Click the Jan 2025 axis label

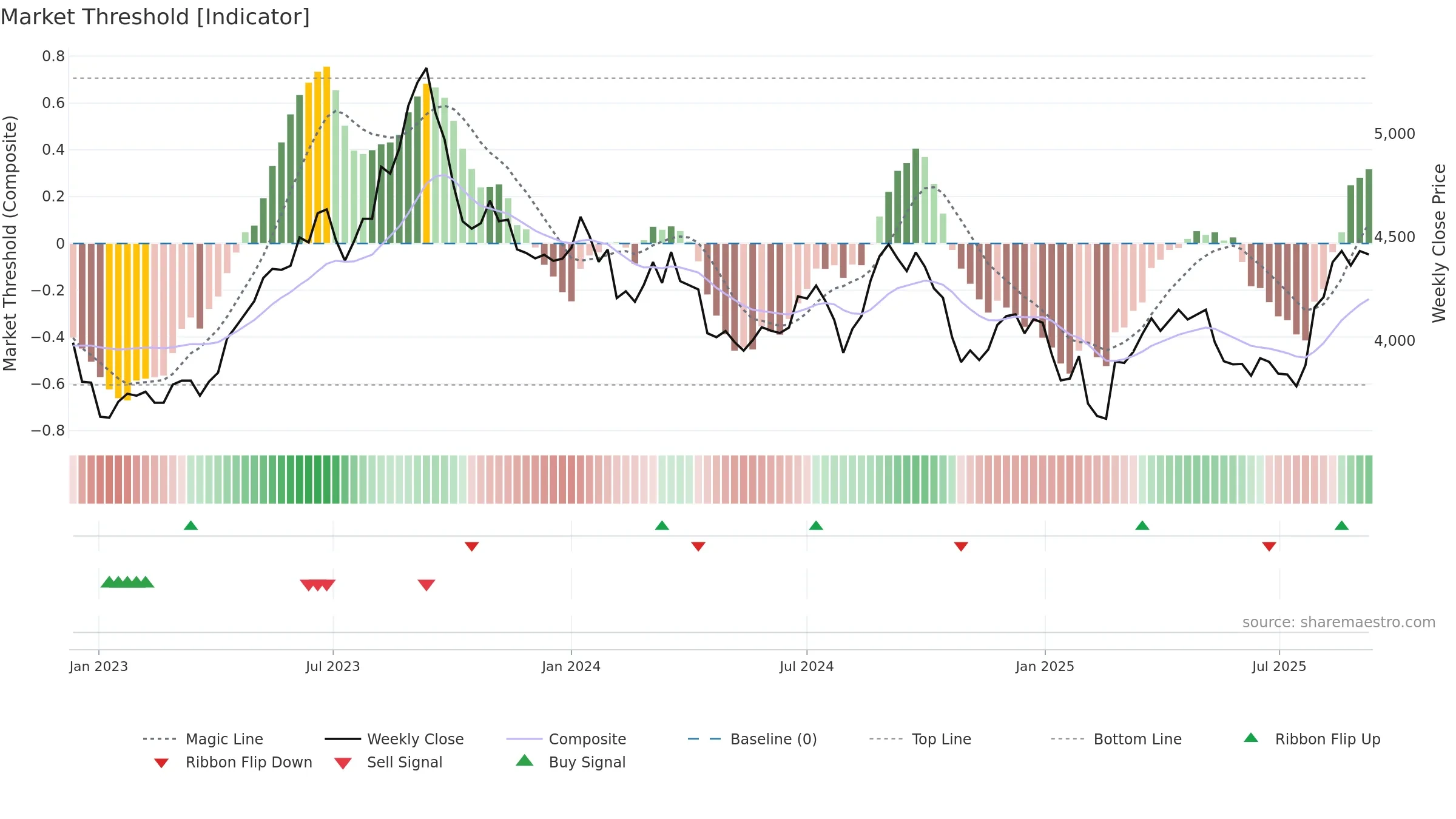[1045, 667]
